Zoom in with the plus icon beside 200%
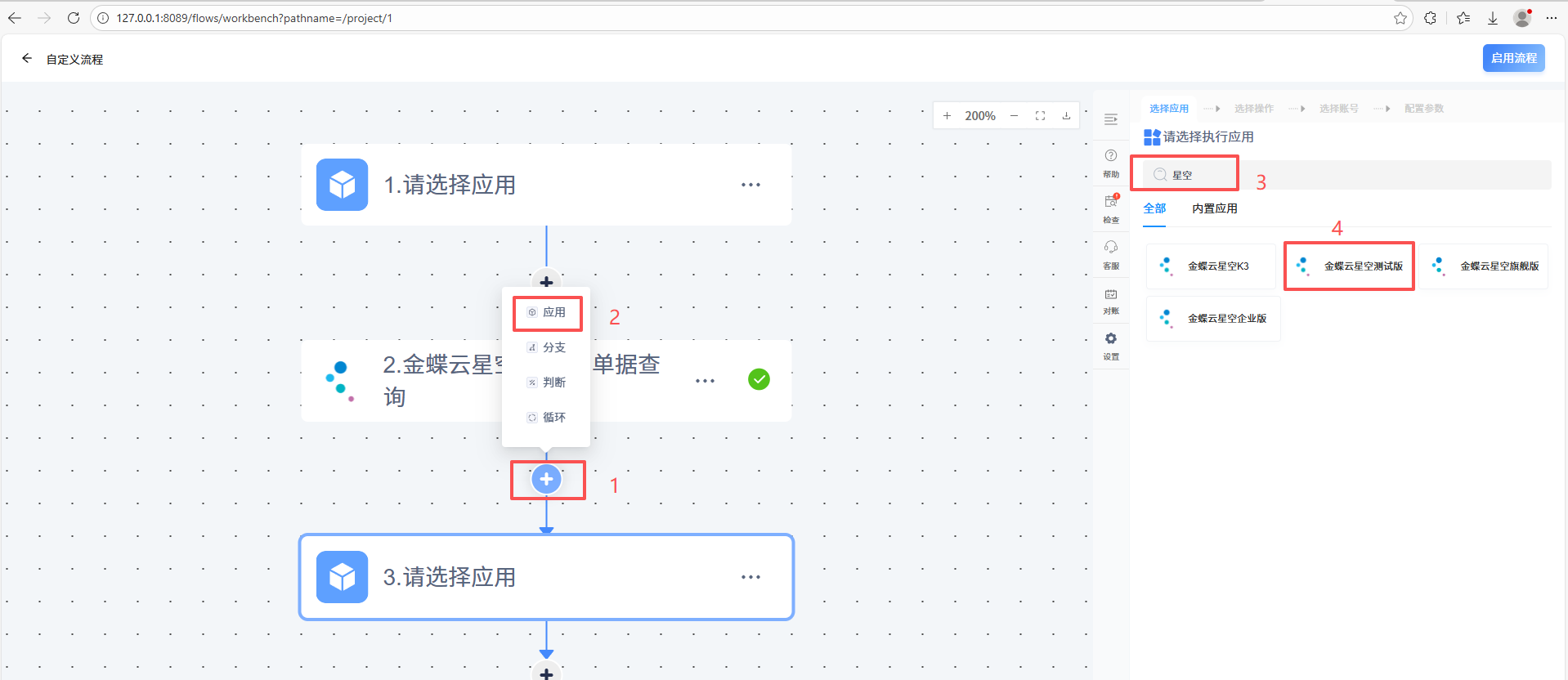Image resolution: width=1568 pixels, height=680 pixels. coord(947,116)
